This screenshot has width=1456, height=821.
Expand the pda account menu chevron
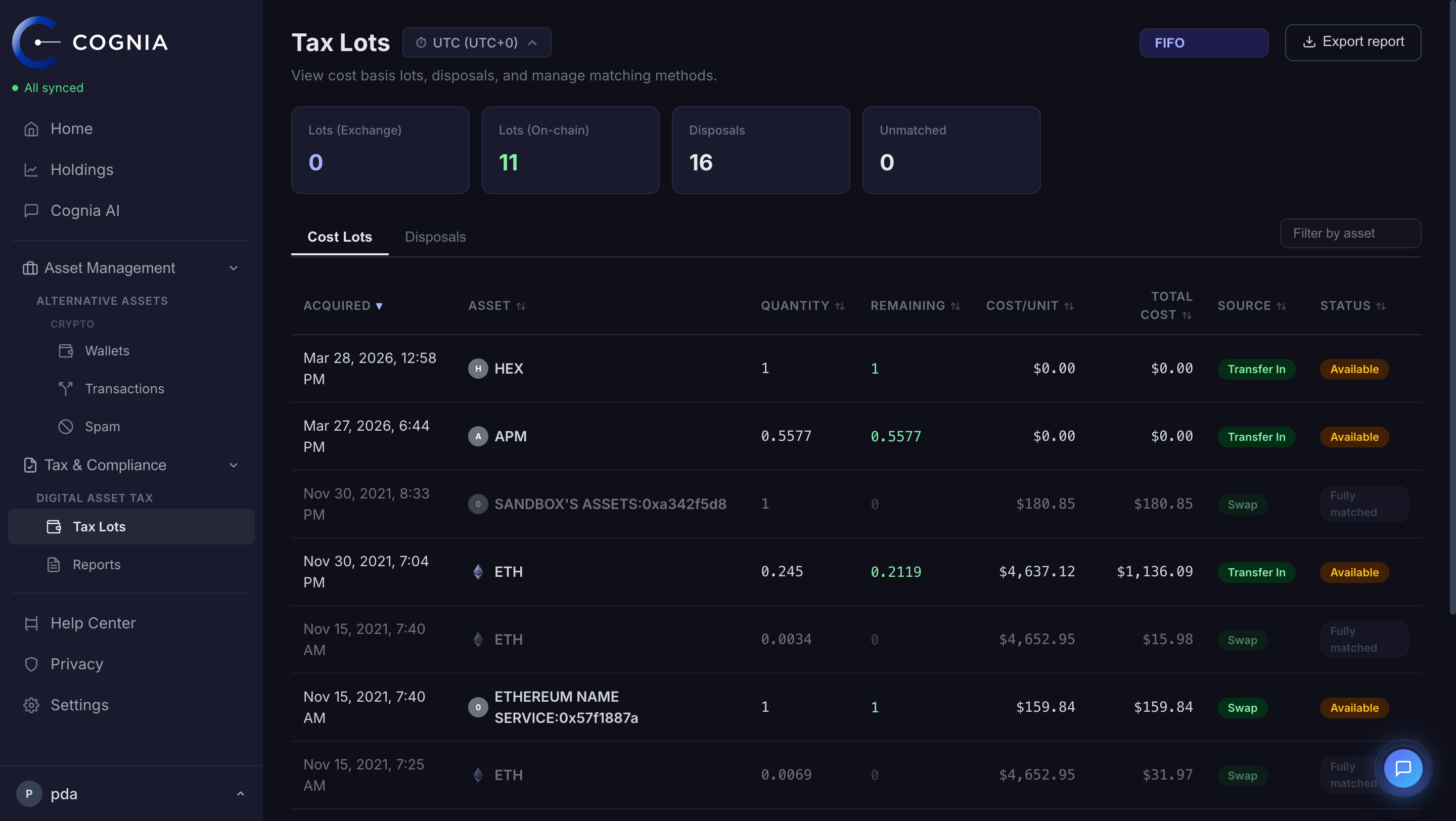click(x=240, y=794)
